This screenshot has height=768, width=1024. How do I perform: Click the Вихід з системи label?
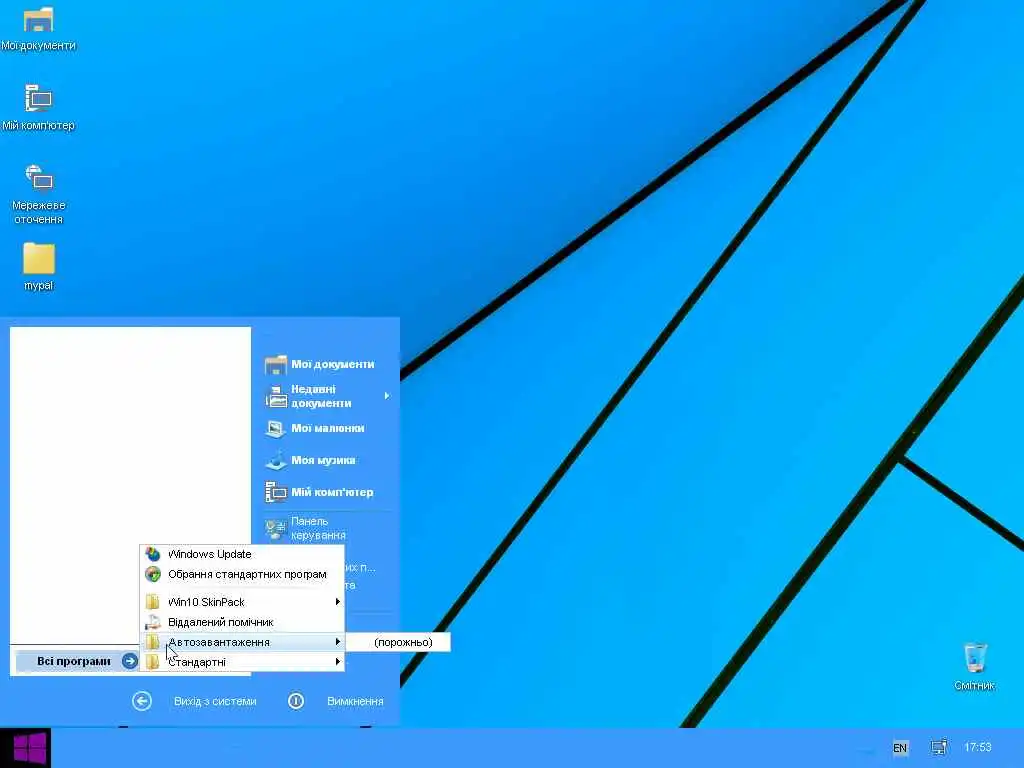click(215, 701)
